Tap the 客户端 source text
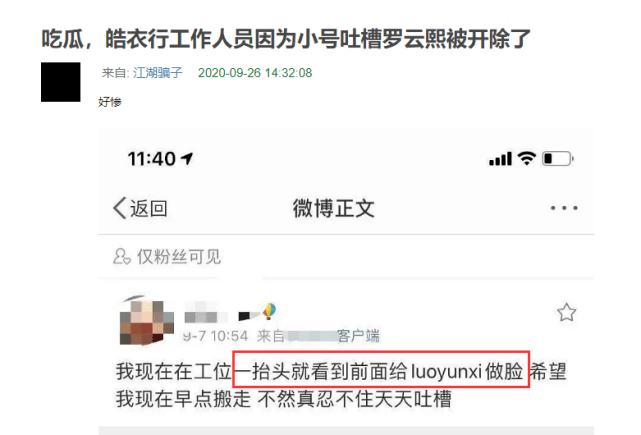The height and width of the screenshot is (435, 641). tap(358, 336)
